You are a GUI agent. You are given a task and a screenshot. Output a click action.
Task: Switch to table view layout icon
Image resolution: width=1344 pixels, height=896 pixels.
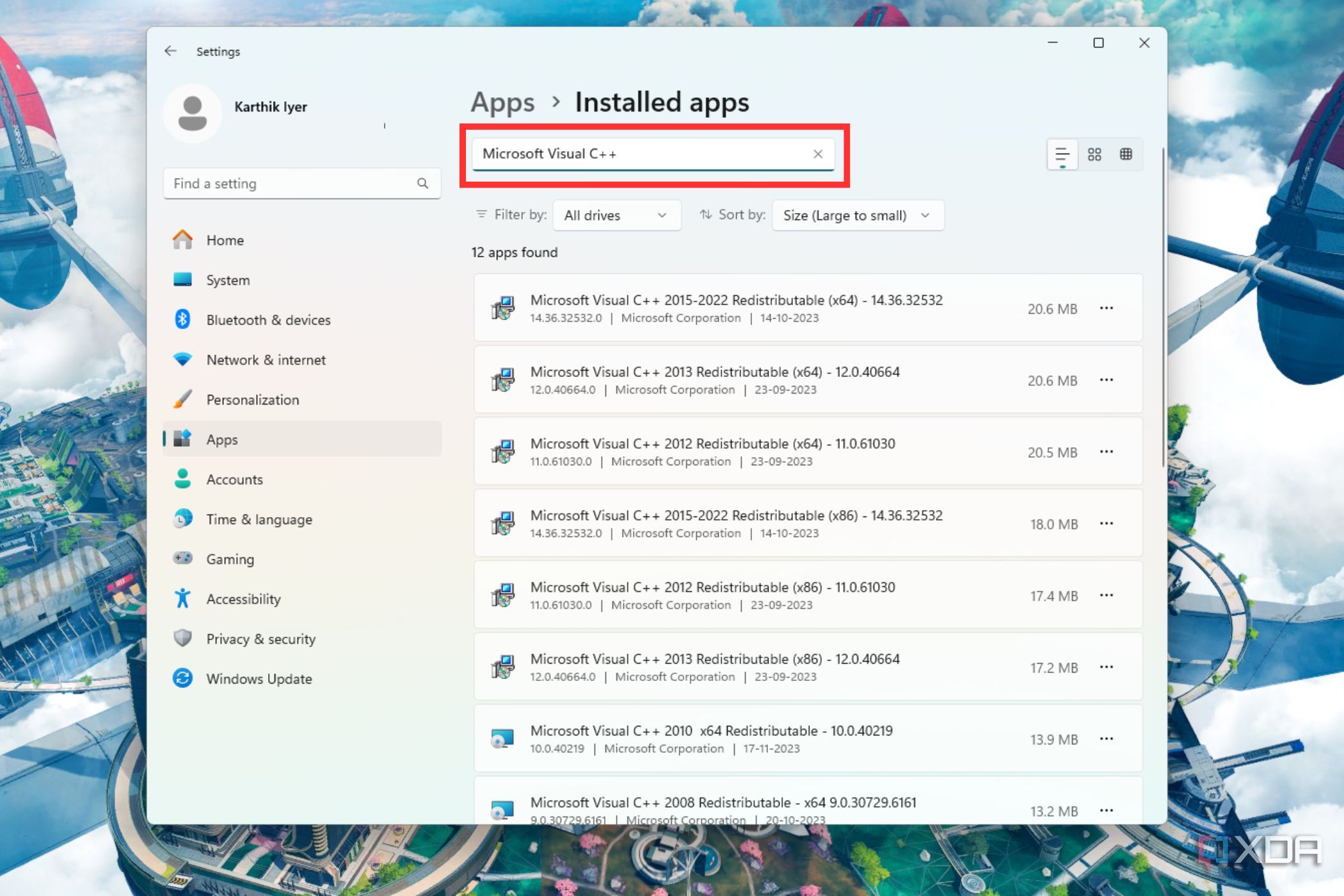pos(1126,154)
